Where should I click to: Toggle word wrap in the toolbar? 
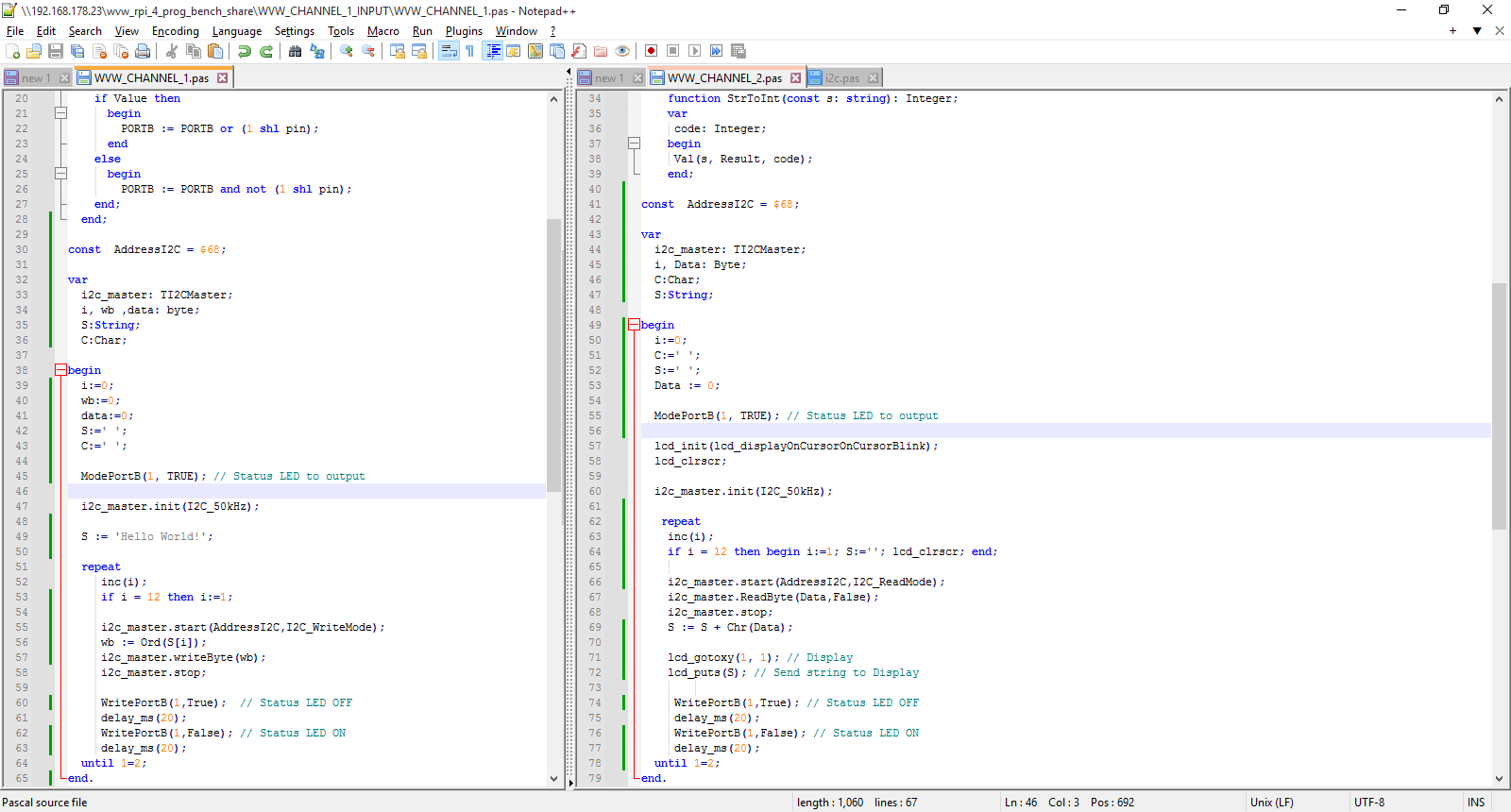449,51
